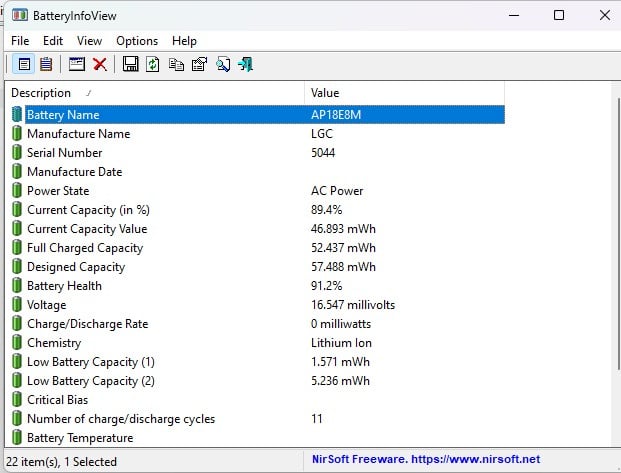The height and width of the screenshot is (473, 621).
Task: Click the AC Power value
Action: pyautogui.click(x=337, y=191)
